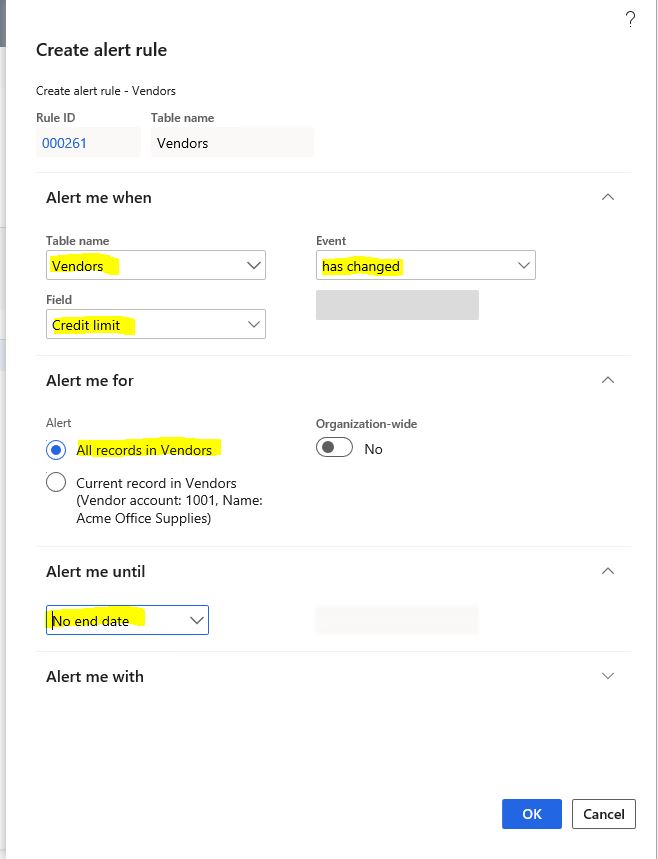Collapse the Alert me for section
This screenshot has width=658, height=859.
608,380
